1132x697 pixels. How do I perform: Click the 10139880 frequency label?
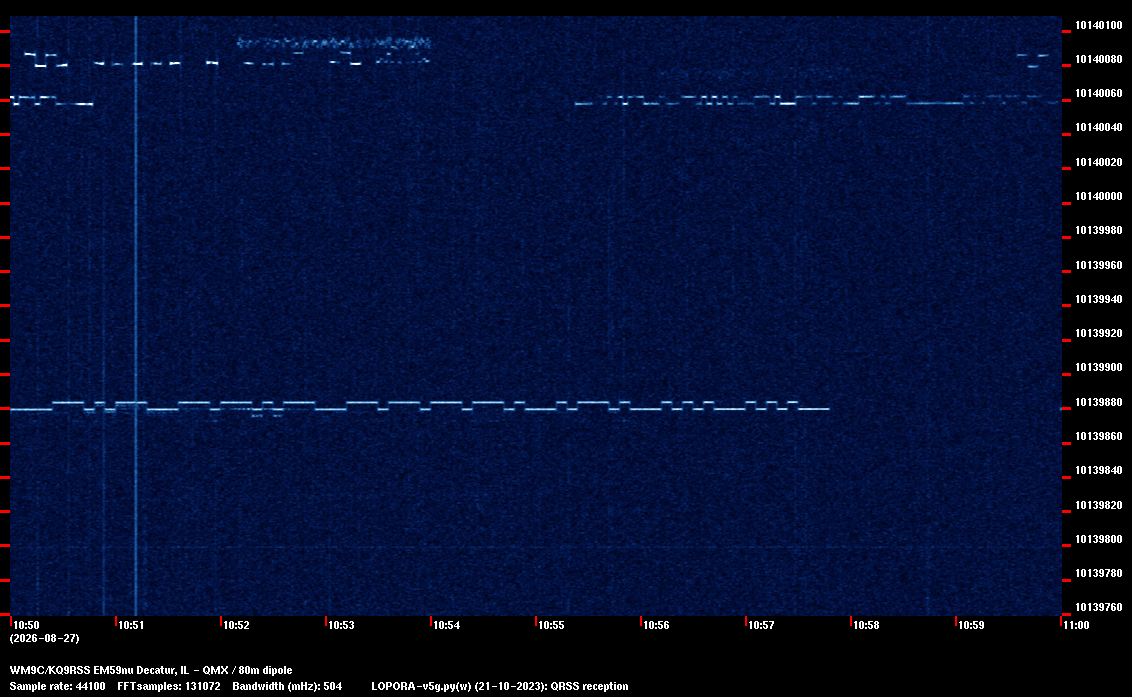pyautogui.click(x=1099, y=402)
